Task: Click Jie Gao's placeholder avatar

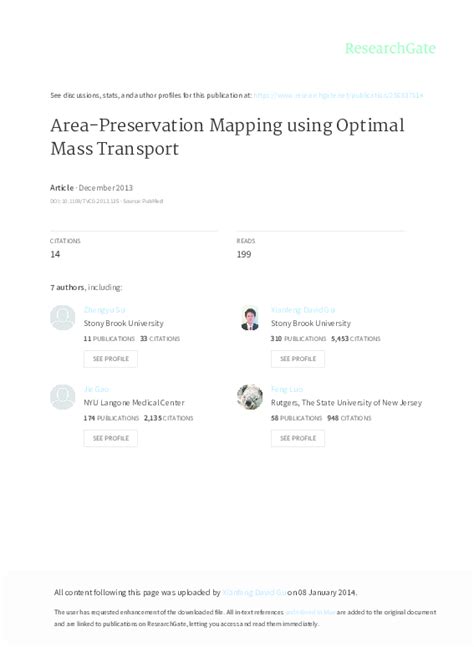Action: (62, 397)
